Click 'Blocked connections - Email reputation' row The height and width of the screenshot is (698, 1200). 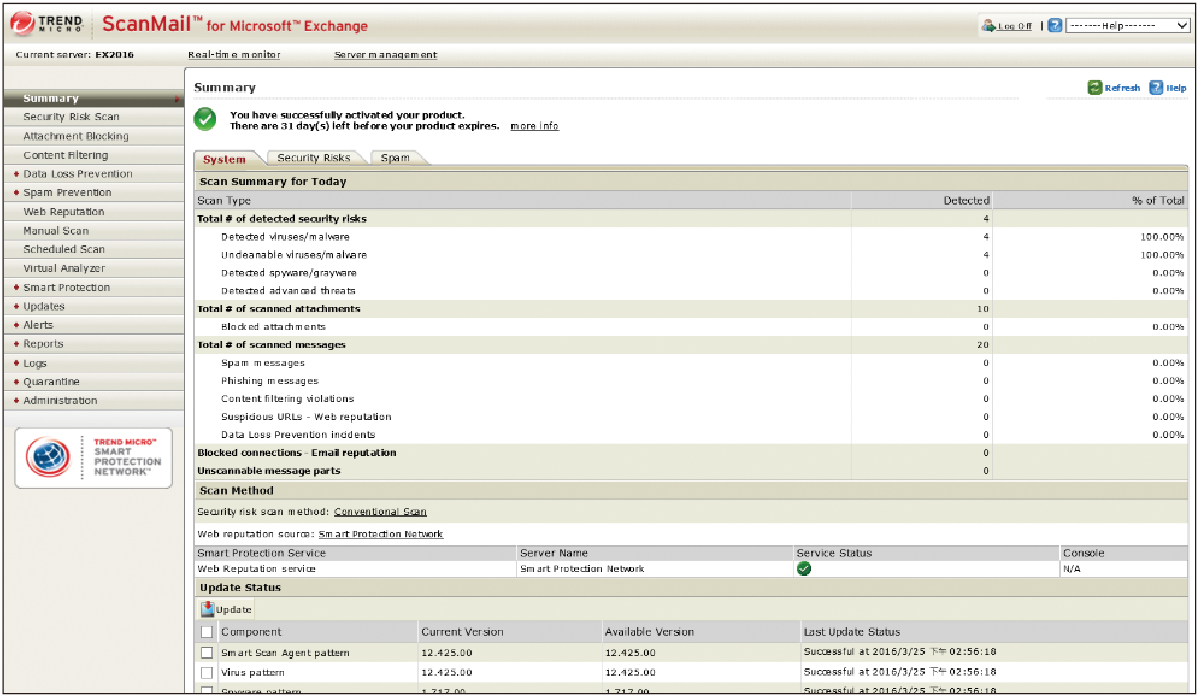[691, 453]
